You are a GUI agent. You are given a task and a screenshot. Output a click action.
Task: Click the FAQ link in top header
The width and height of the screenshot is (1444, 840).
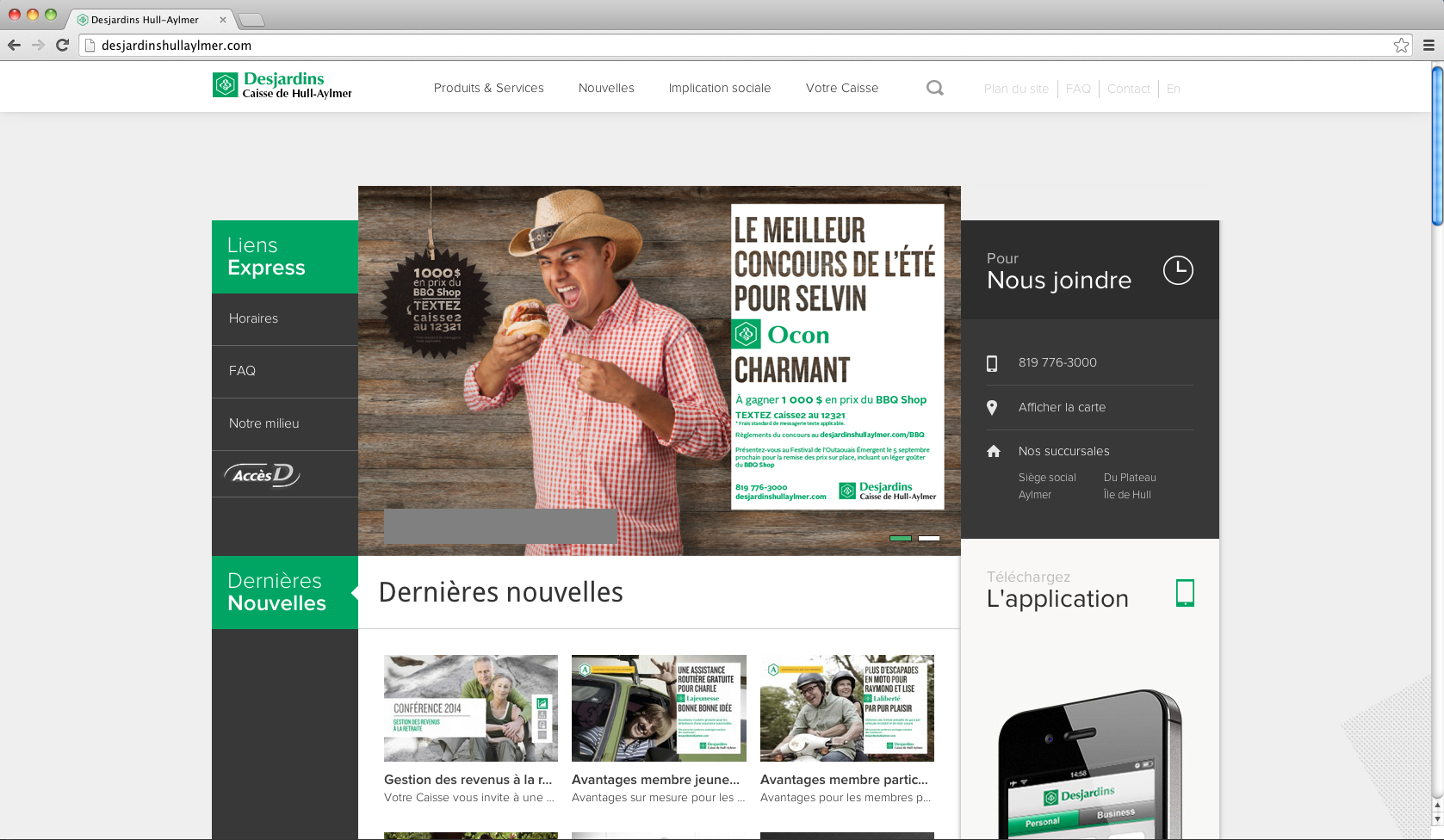tap(1078, 89)
